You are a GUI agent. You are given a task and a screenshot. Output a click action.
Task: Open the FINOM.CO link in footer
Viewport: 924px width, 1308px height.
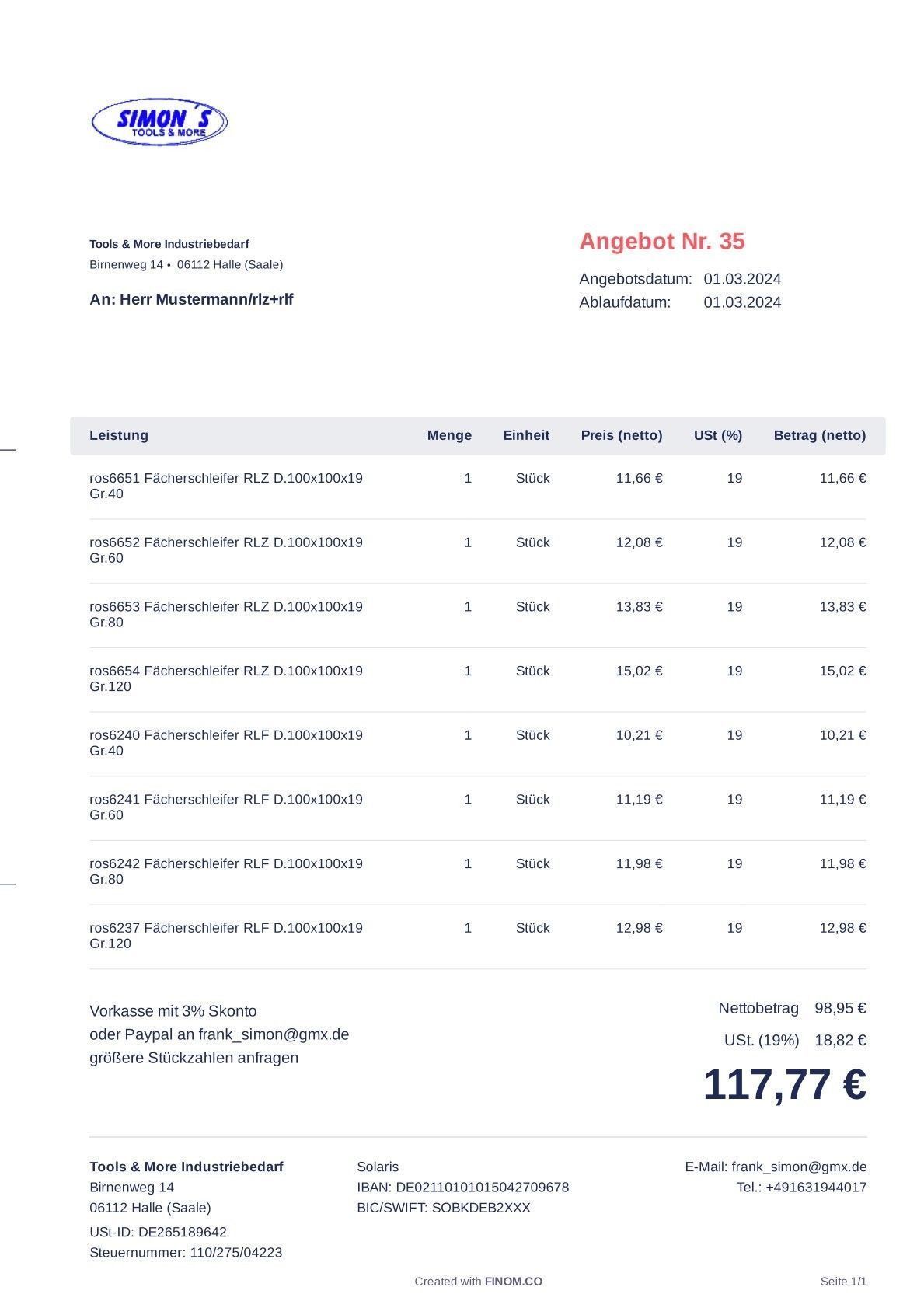513,1282
